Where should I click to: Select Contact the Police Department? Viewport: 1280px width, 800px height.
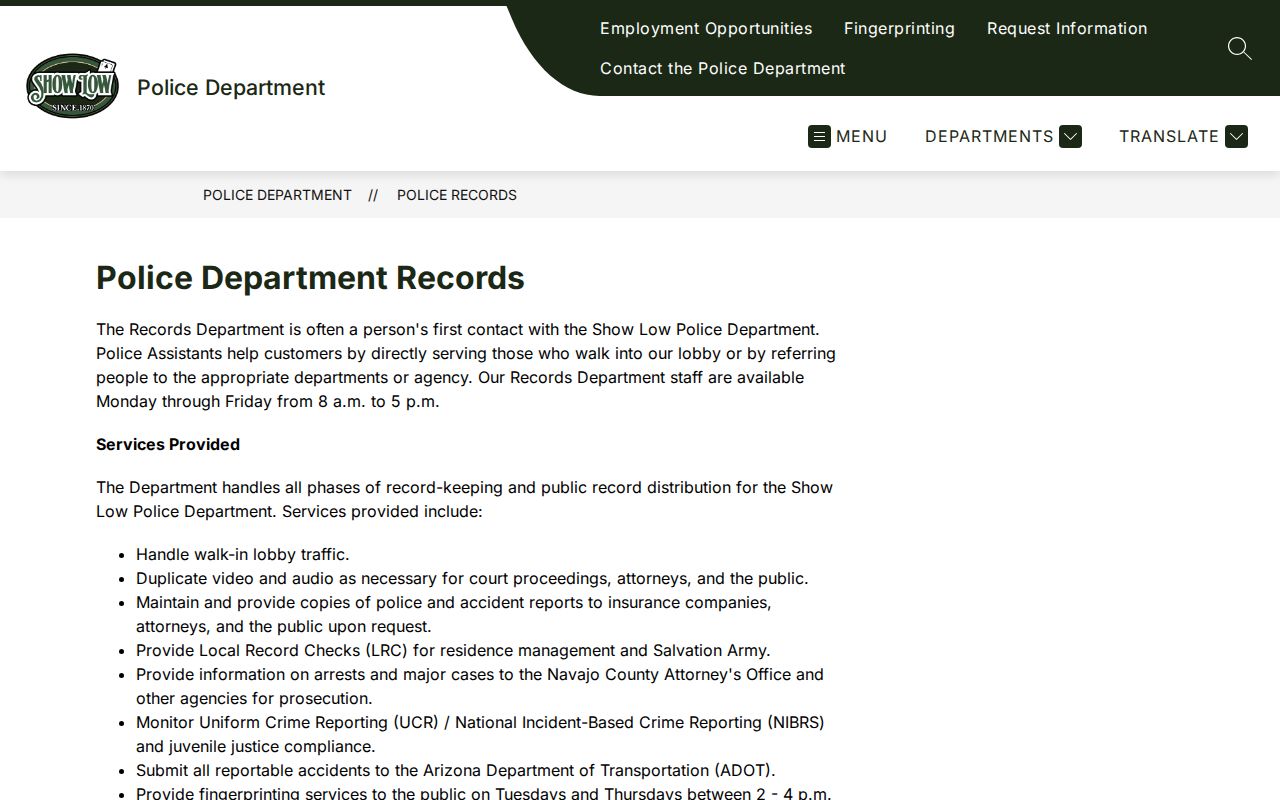[x=723, y=68]
